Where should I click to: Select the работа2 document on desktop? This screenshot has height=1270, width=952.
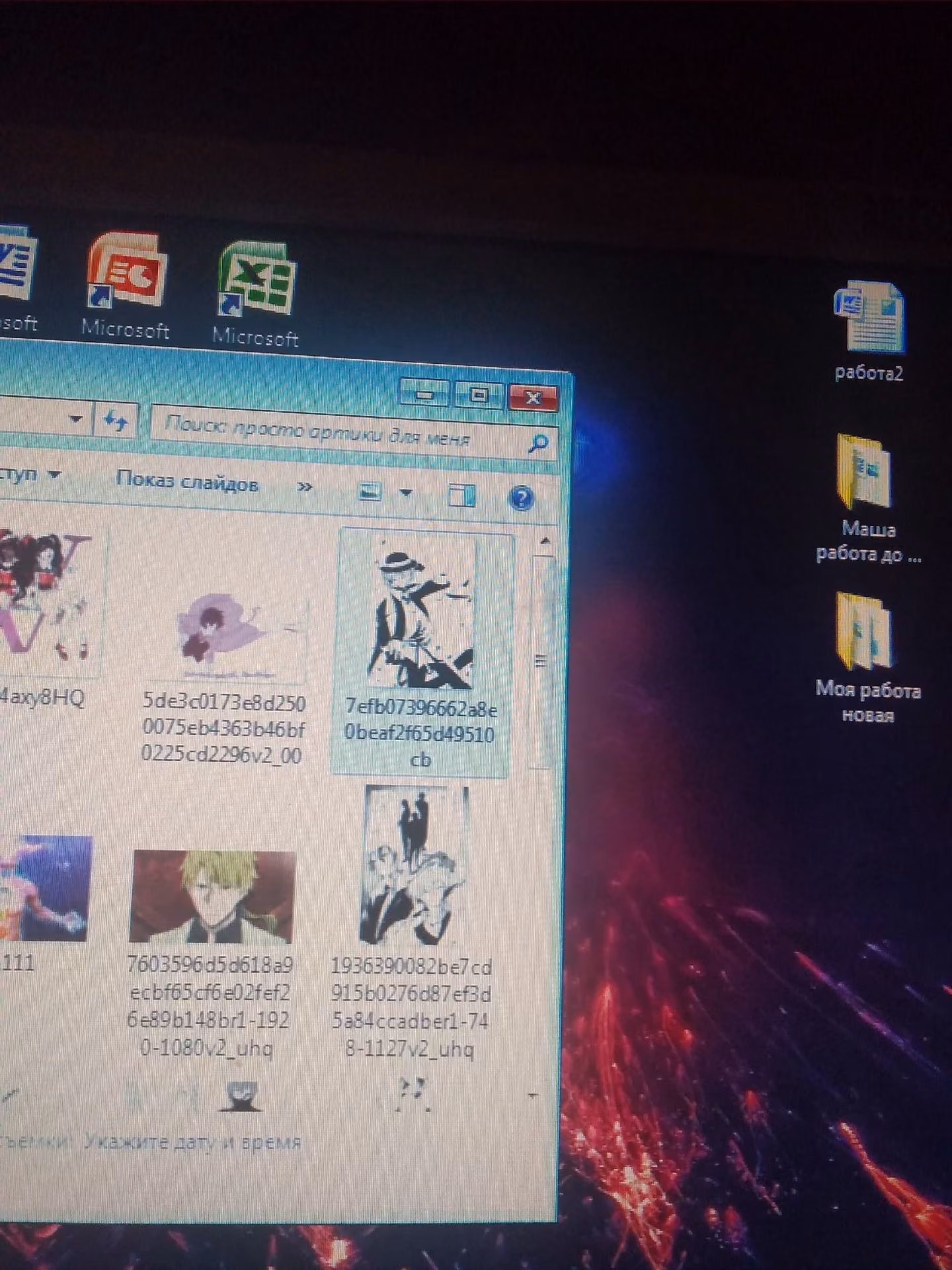869,331
